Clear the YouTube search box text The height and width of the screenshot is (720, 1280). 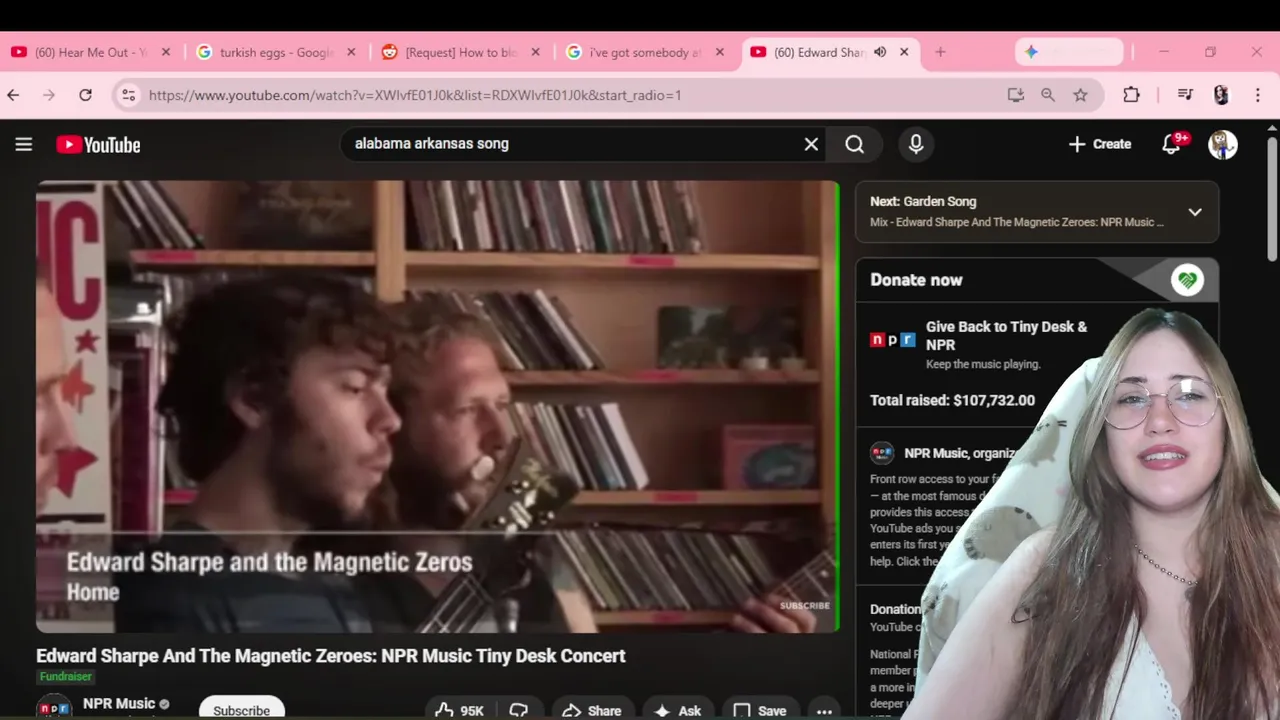[x=811, y=144]
